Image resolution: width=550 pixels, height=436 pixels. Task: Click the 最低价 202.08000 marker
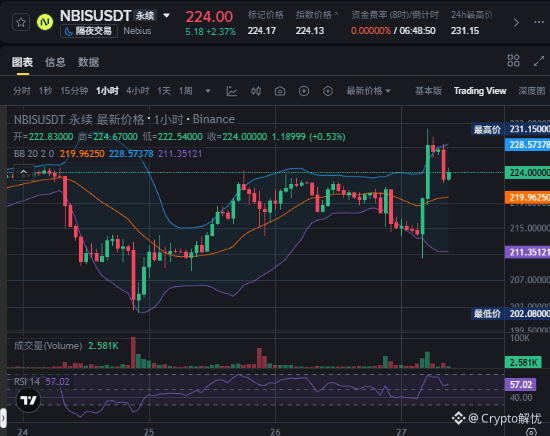point(510,314)
